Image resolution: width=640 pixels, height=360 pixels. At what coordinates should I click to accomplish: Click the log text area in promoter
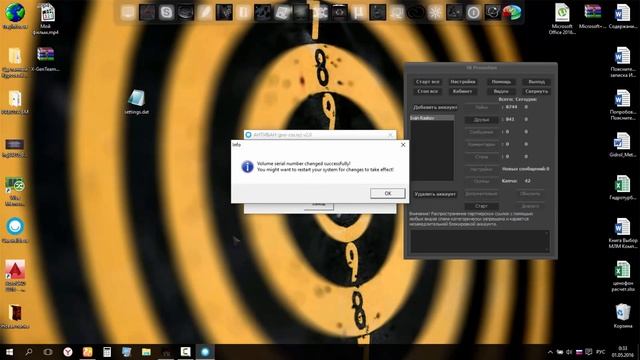pyautogui.click(x=480, y=241)
